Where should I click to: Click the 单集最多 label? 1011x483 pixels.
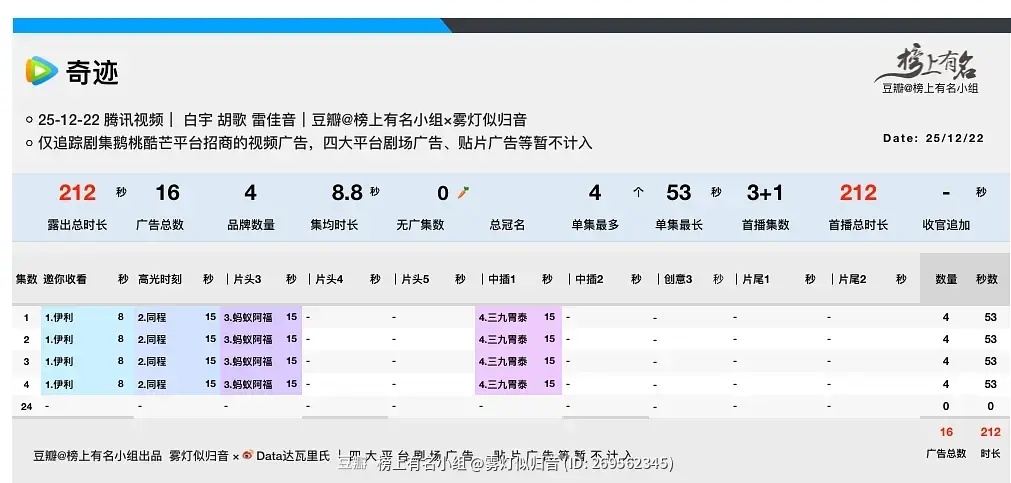(595, 225)
